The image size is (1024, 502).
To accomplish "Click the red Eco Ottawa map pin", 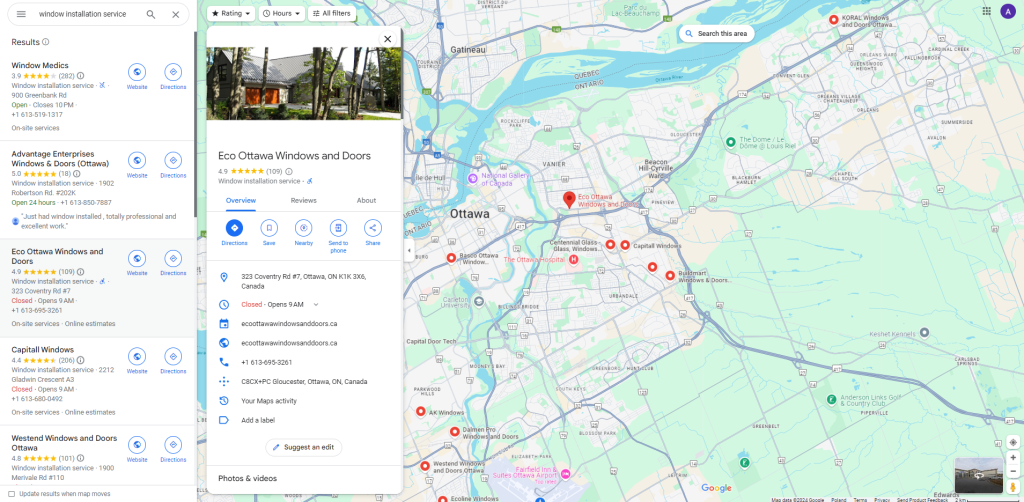I will 569,200.
